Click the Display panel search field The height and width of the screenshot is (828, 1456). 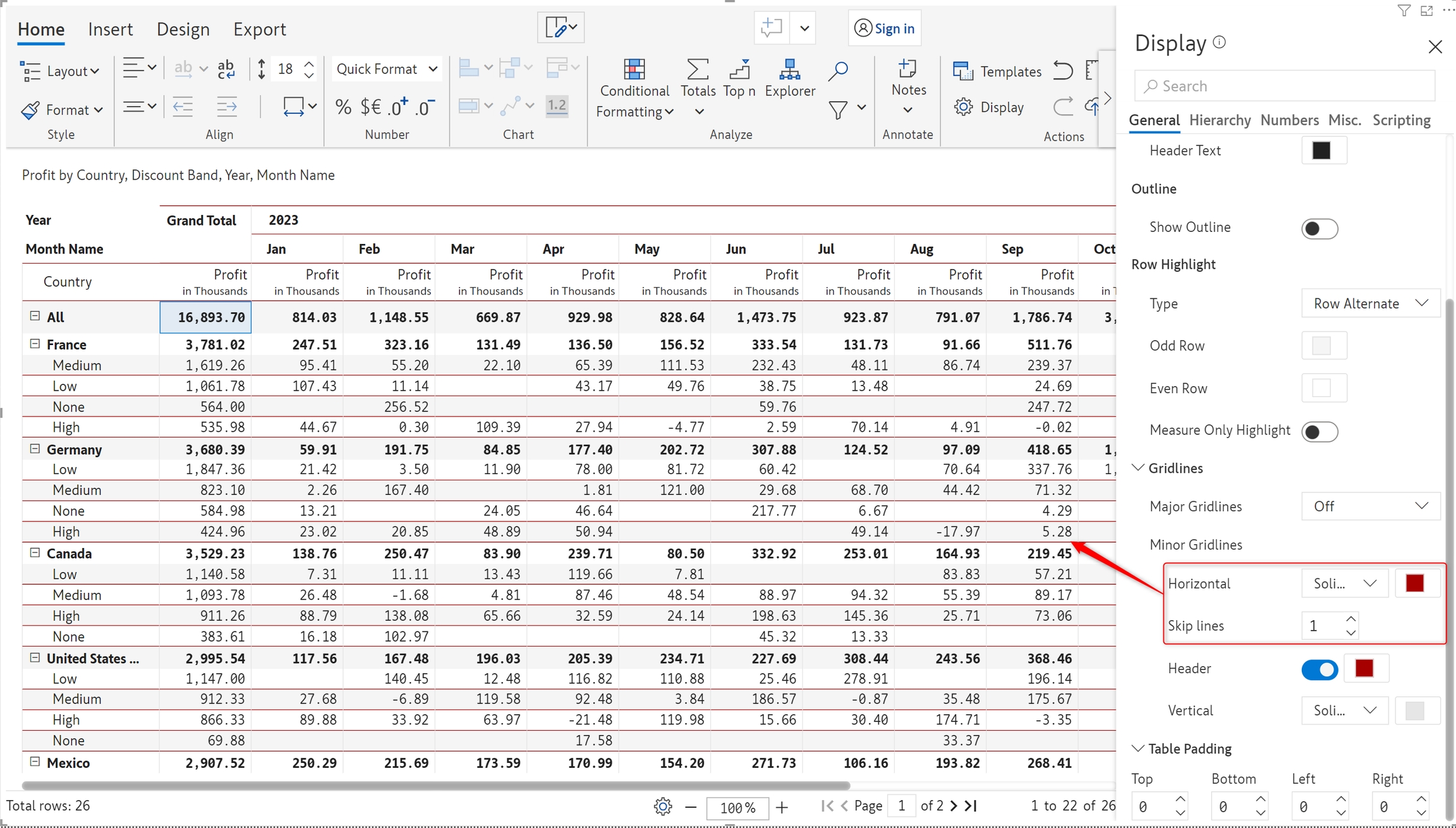[x=1284, y=86]
